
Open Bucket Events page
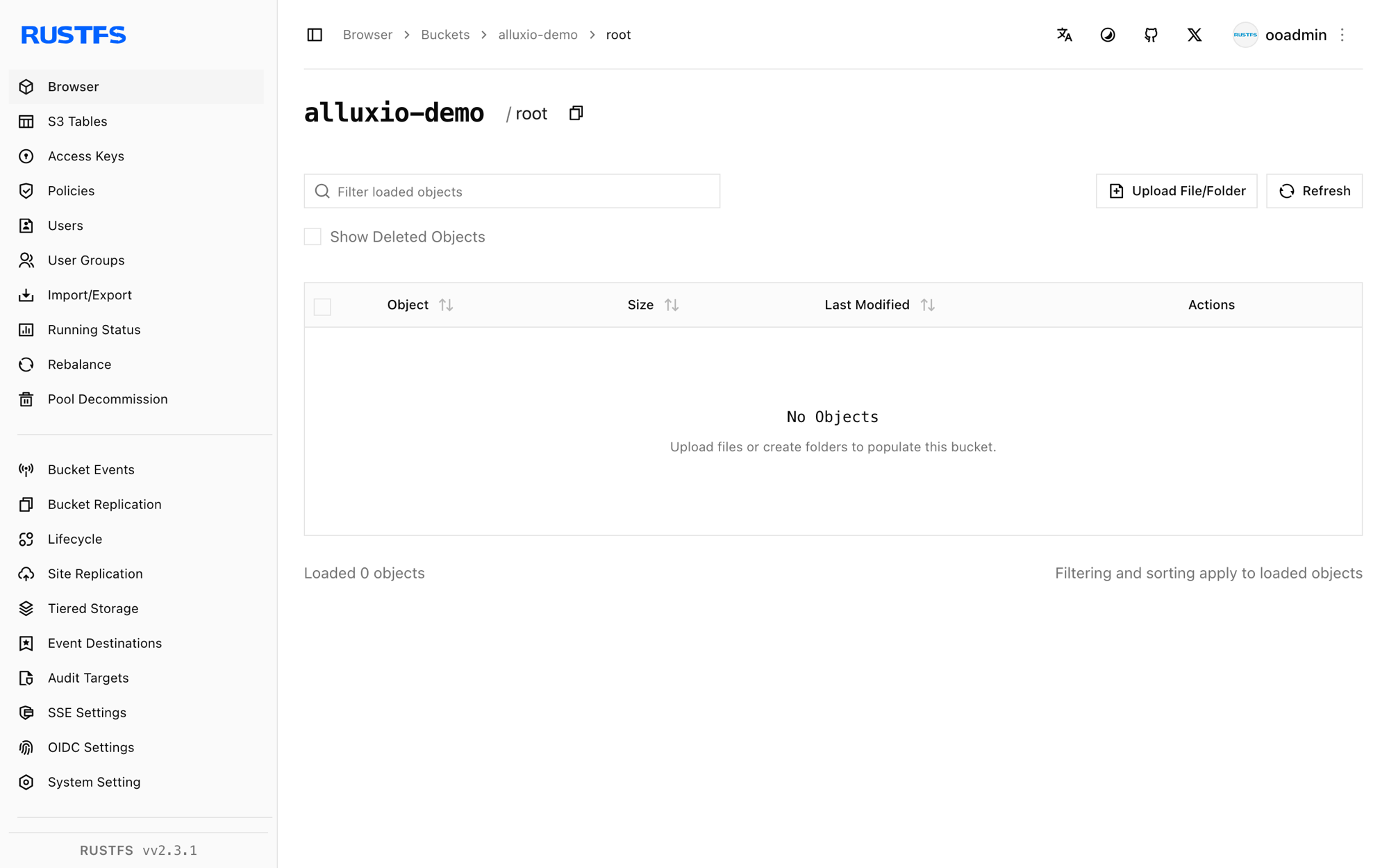click(x=136, y=470)
